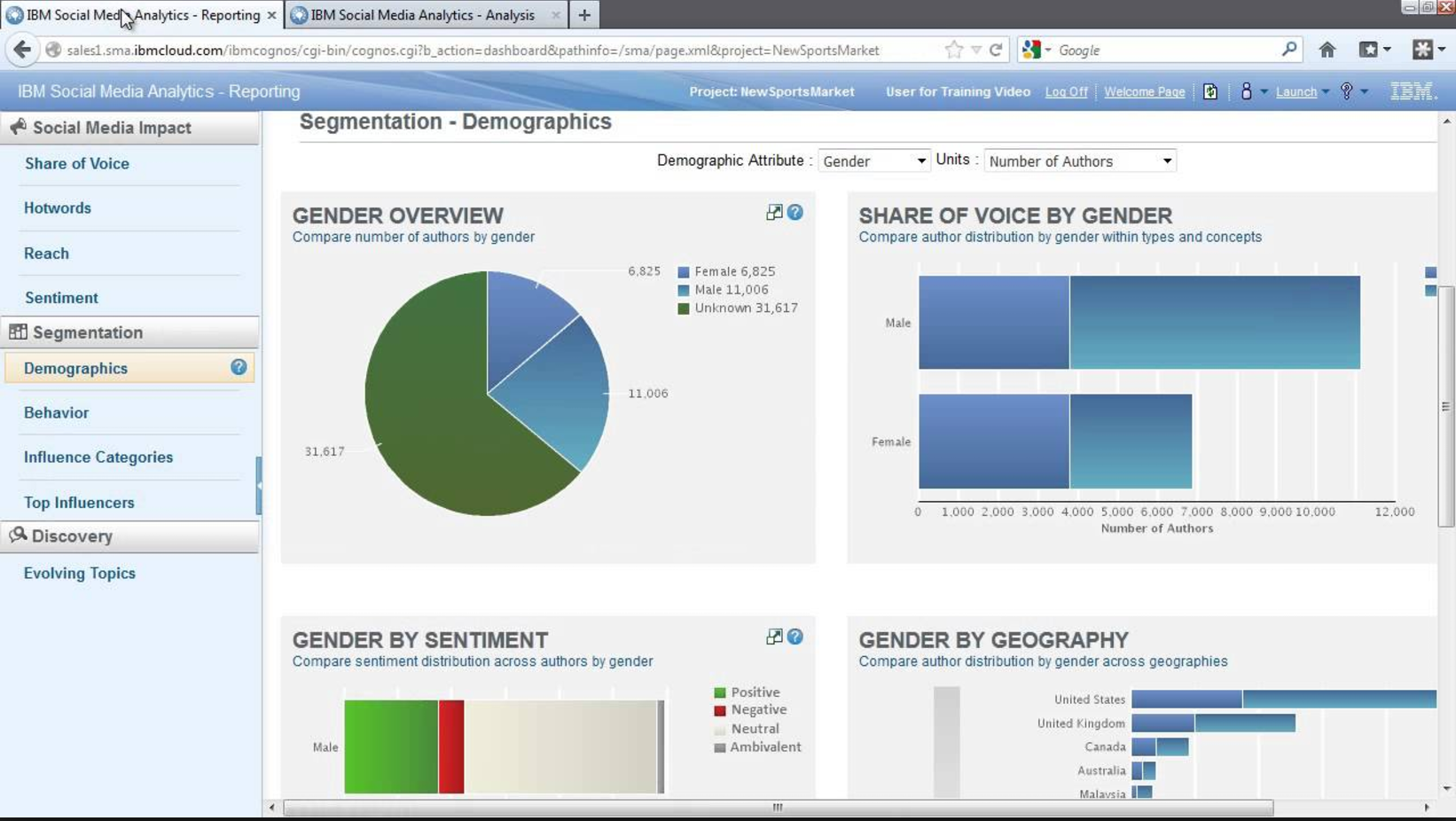Collapse the Social Media Impact section
This screenshot has width=1456, height=821.
point(129,128)
